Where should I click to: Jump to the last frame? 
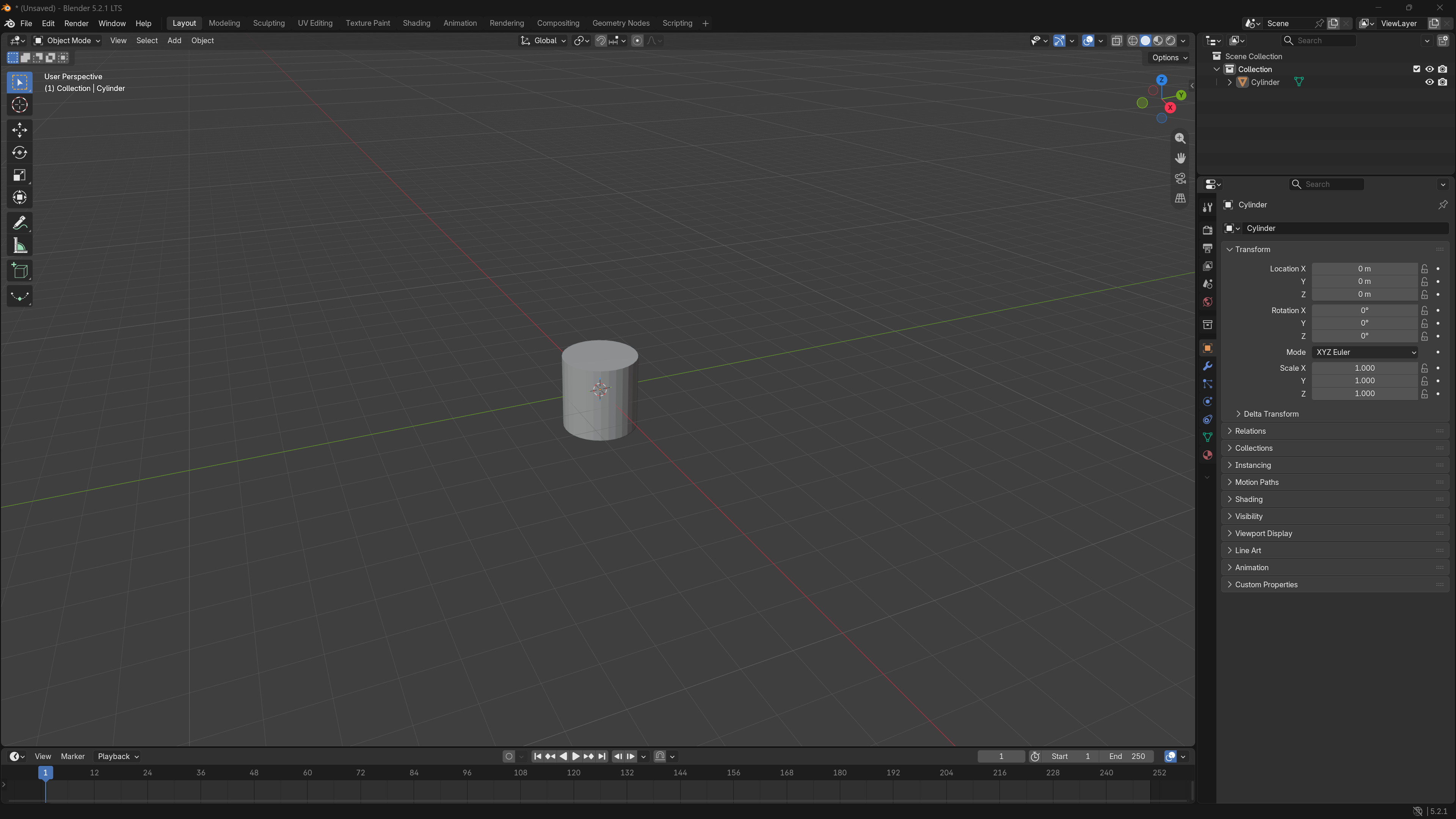[602, 756]
